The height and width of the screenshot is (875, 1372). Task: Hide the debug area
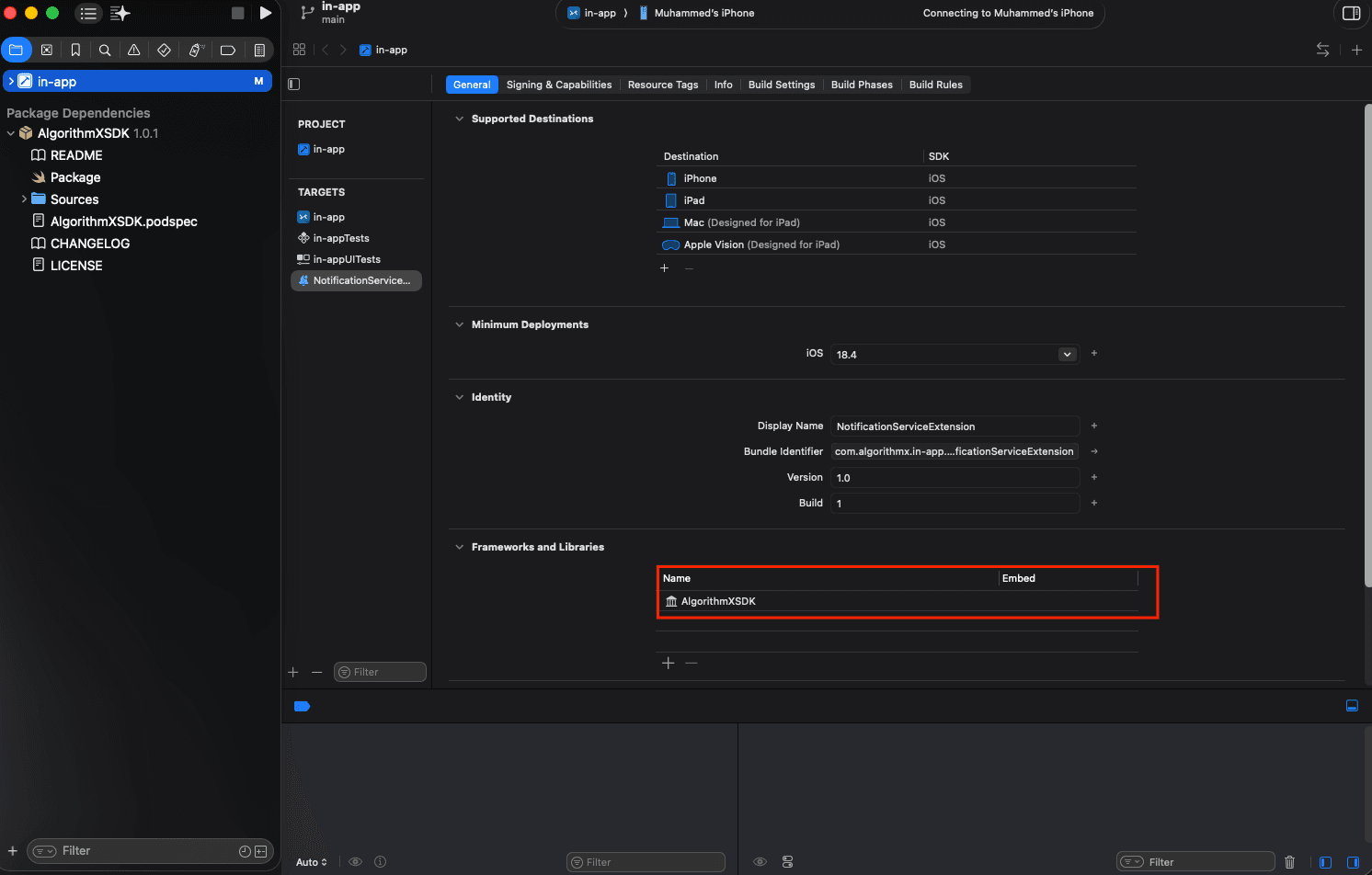1352,706
